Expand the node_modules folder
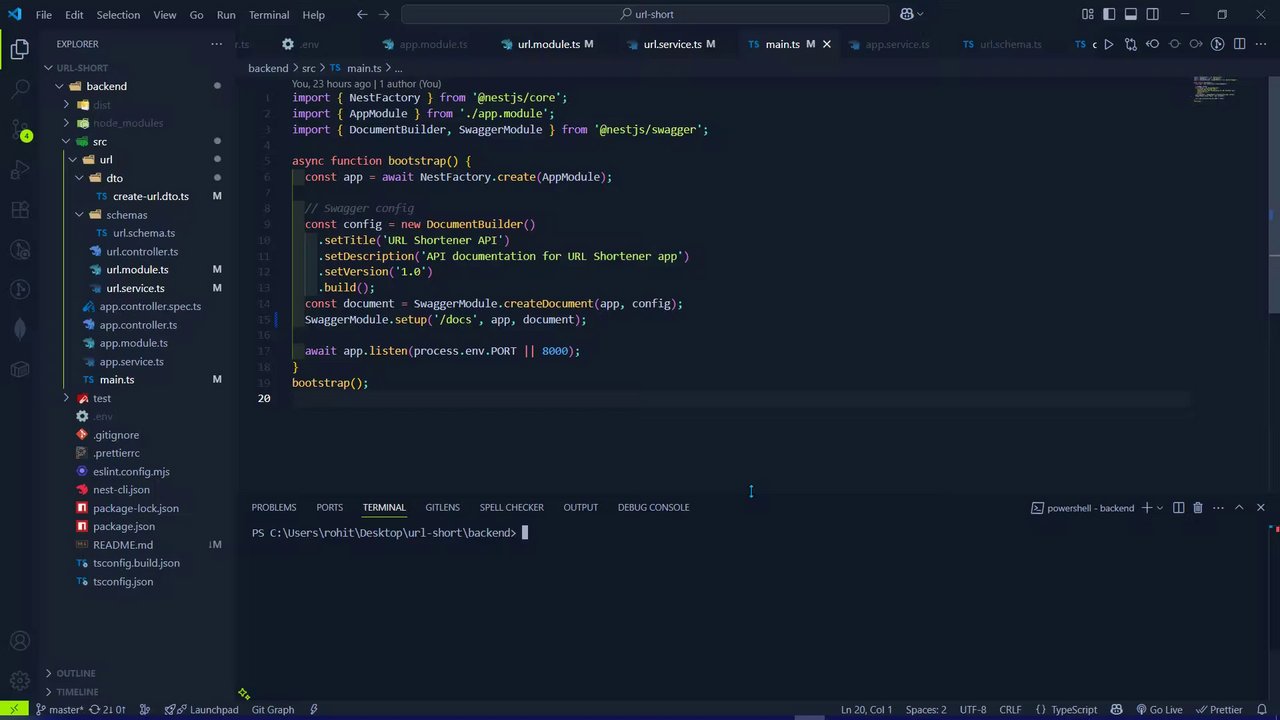The width and height of the screenshot is (1280, 720). (127, 123)
